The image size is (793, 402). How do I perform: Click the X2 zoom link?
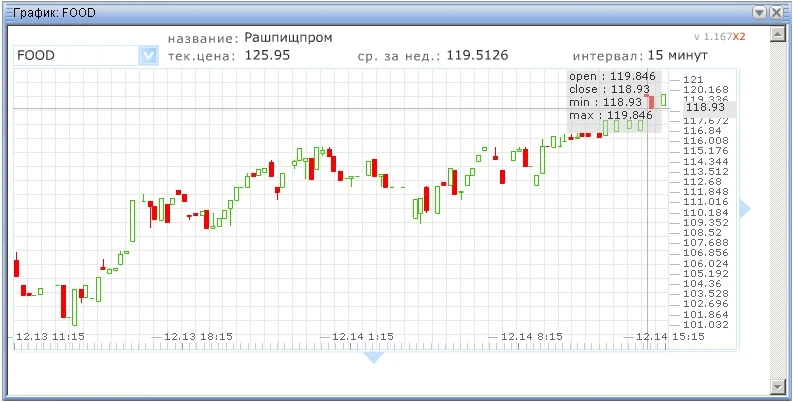tap(739, 36)
